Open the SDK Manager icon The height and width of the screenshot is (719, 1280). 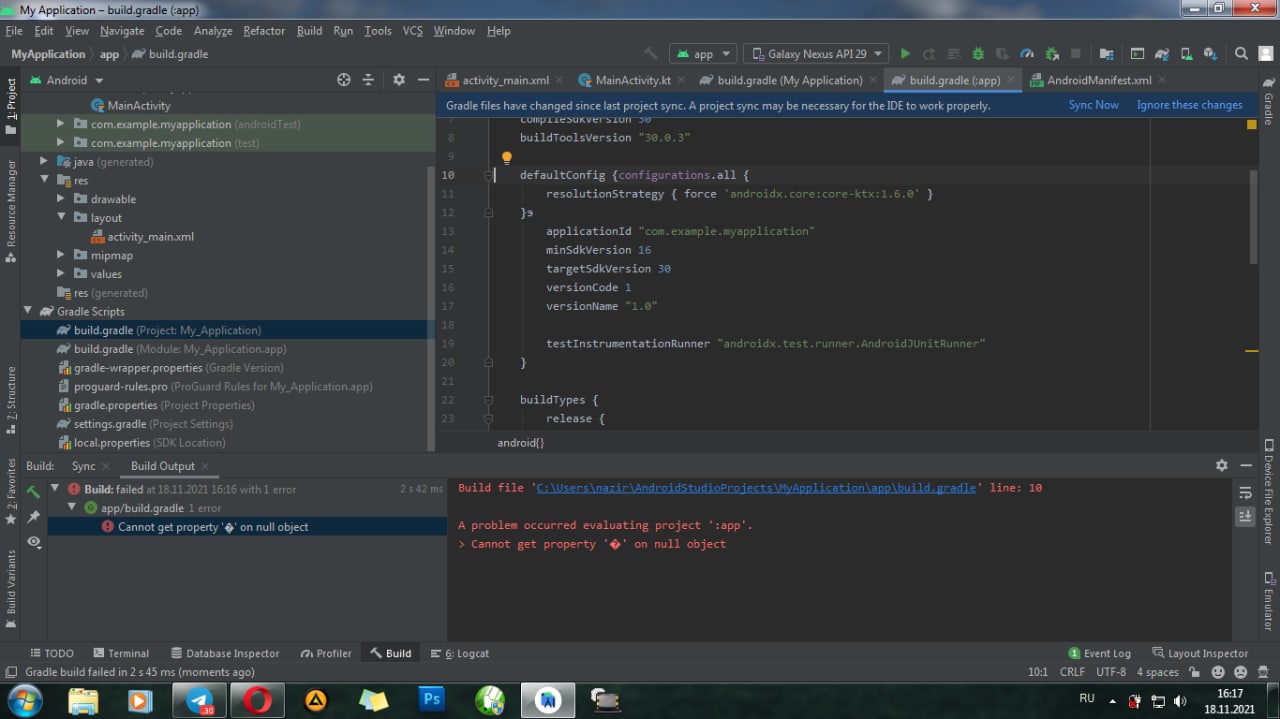tap(1211, 54)
